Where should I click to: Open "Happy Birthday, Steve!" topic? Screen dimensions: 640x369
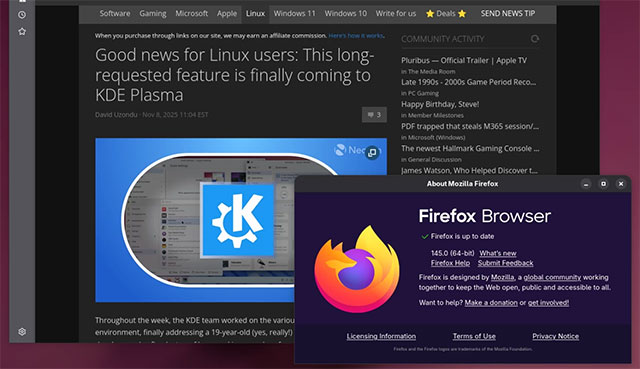(x=440, y=104)
